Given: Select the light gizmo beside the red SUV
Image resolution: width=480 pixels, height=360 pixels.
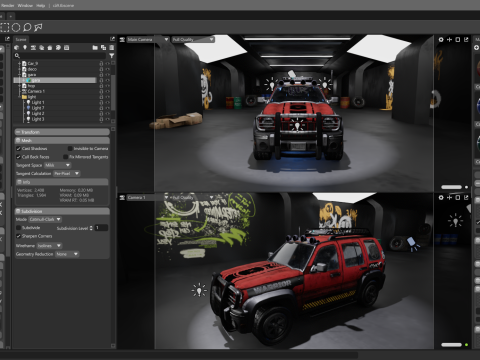Looking at the screenshot, I should click(199, 290).
